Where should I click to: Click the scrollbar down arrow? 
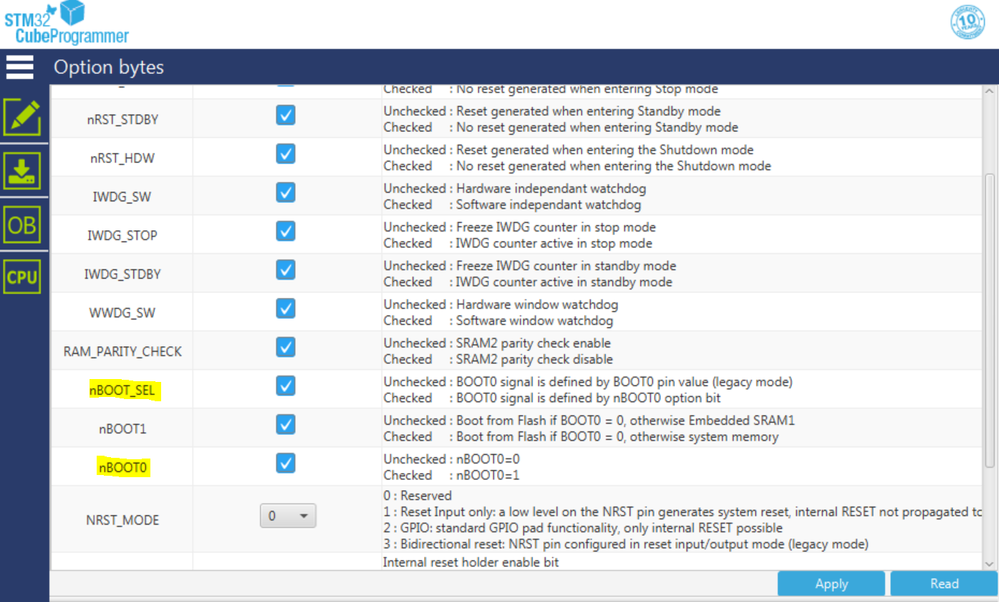coord(989,564)
